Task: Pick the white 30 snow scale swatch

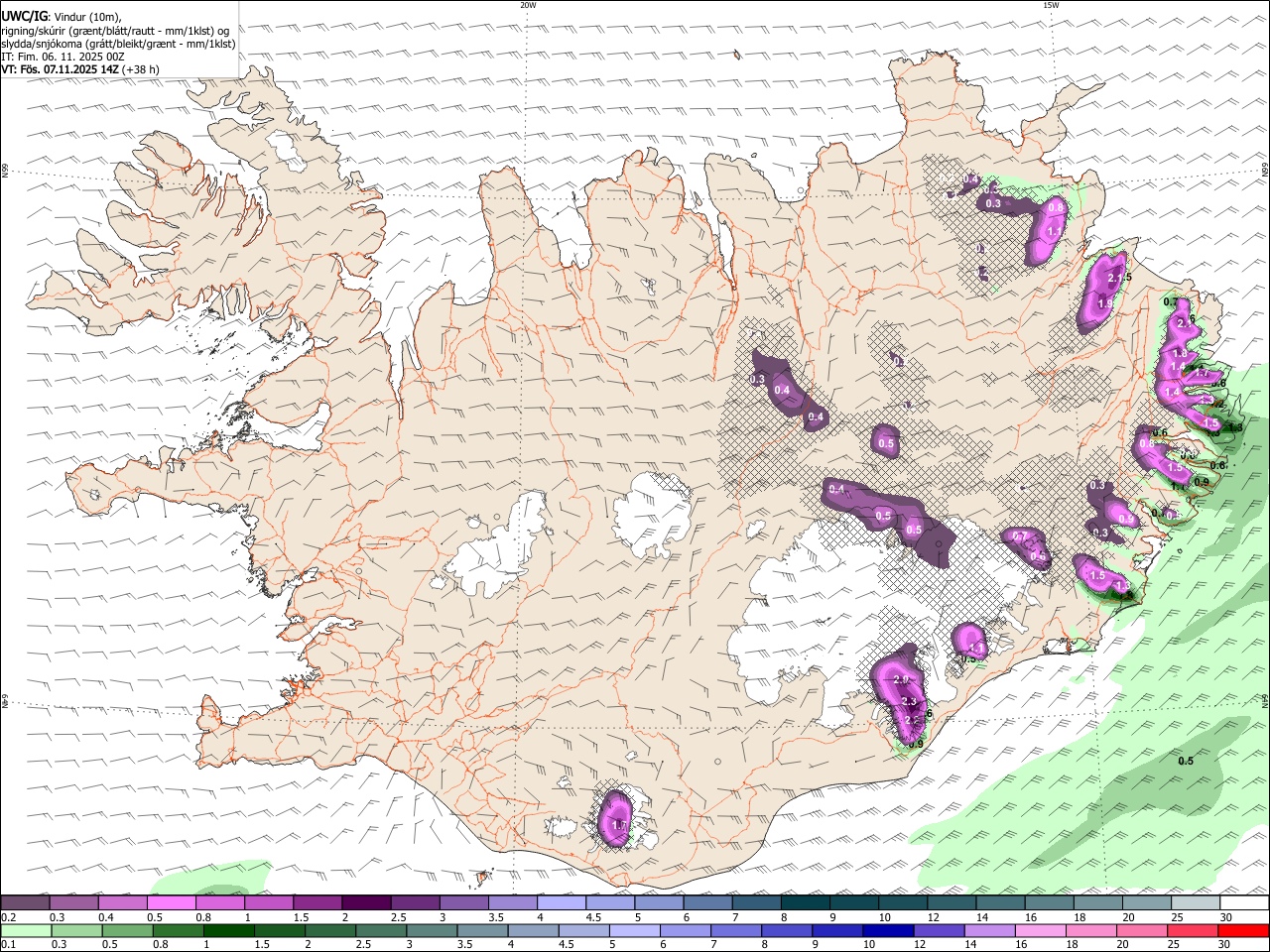Action: [x=1244, y=902]
